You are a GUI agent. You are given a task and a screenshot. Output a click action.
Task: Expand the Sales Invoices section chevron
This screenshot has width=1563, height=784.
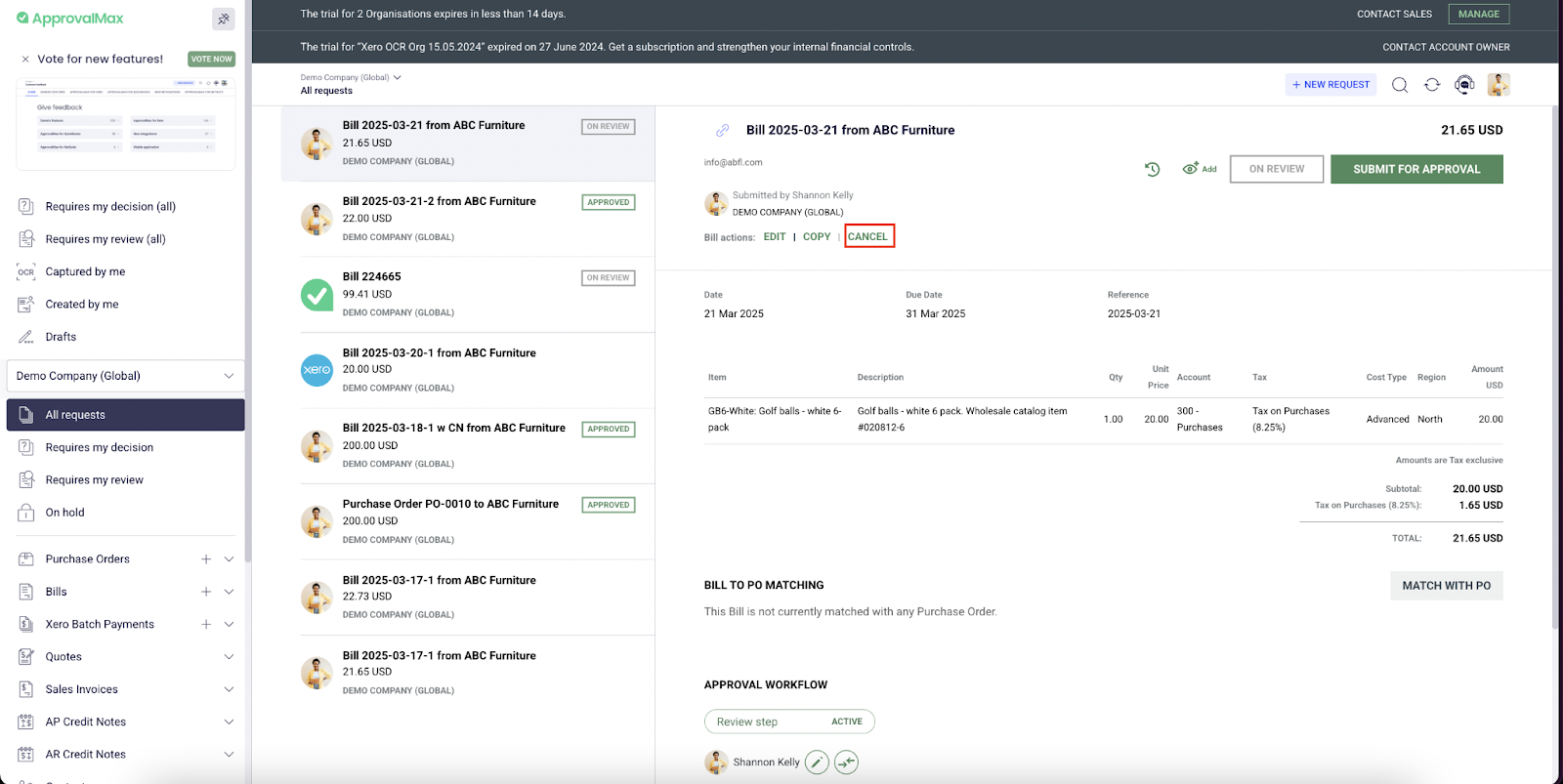pyautogui.click(x=229, y=689)
